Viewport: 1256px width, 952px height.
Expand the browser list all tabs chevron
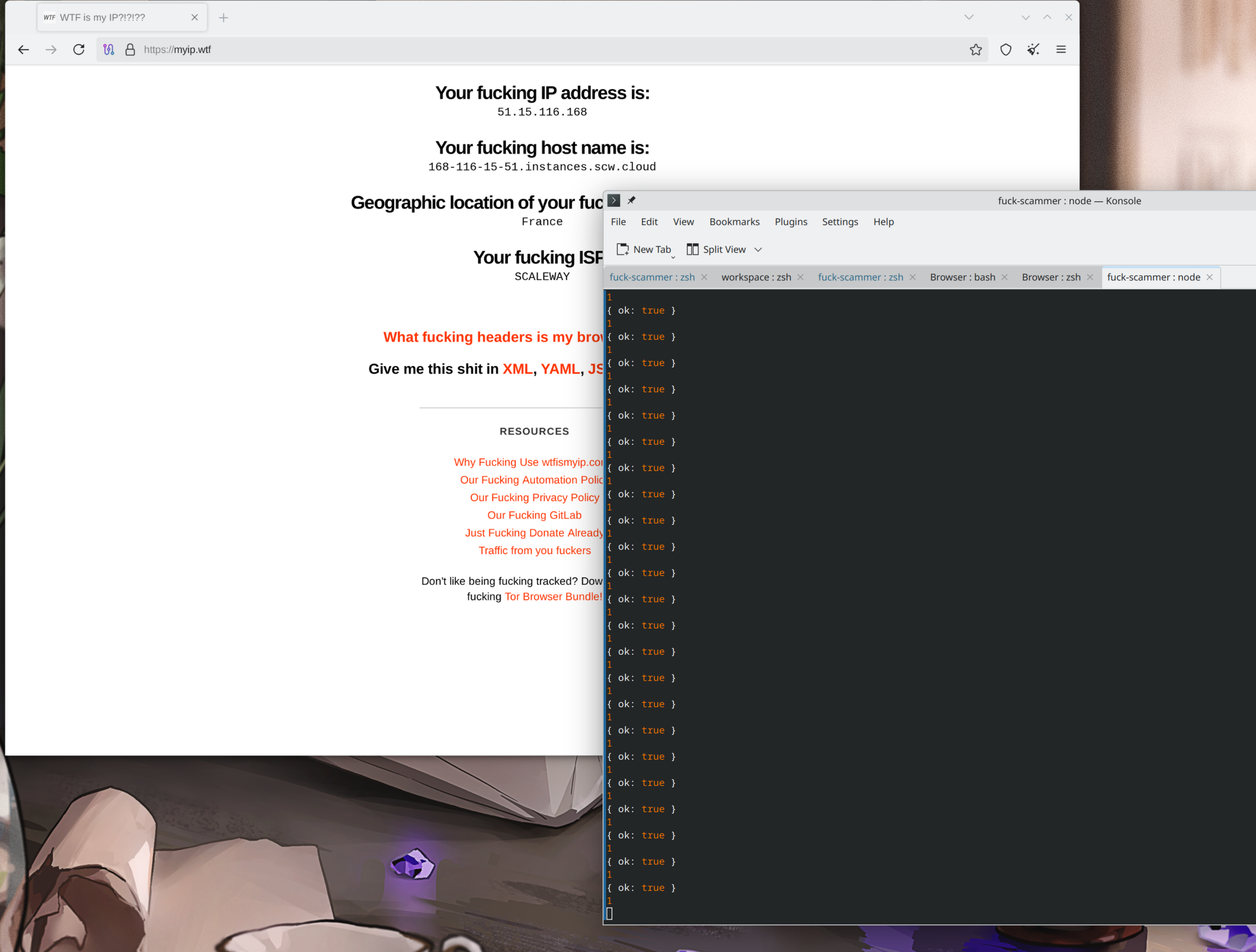(x=969, y=17)
